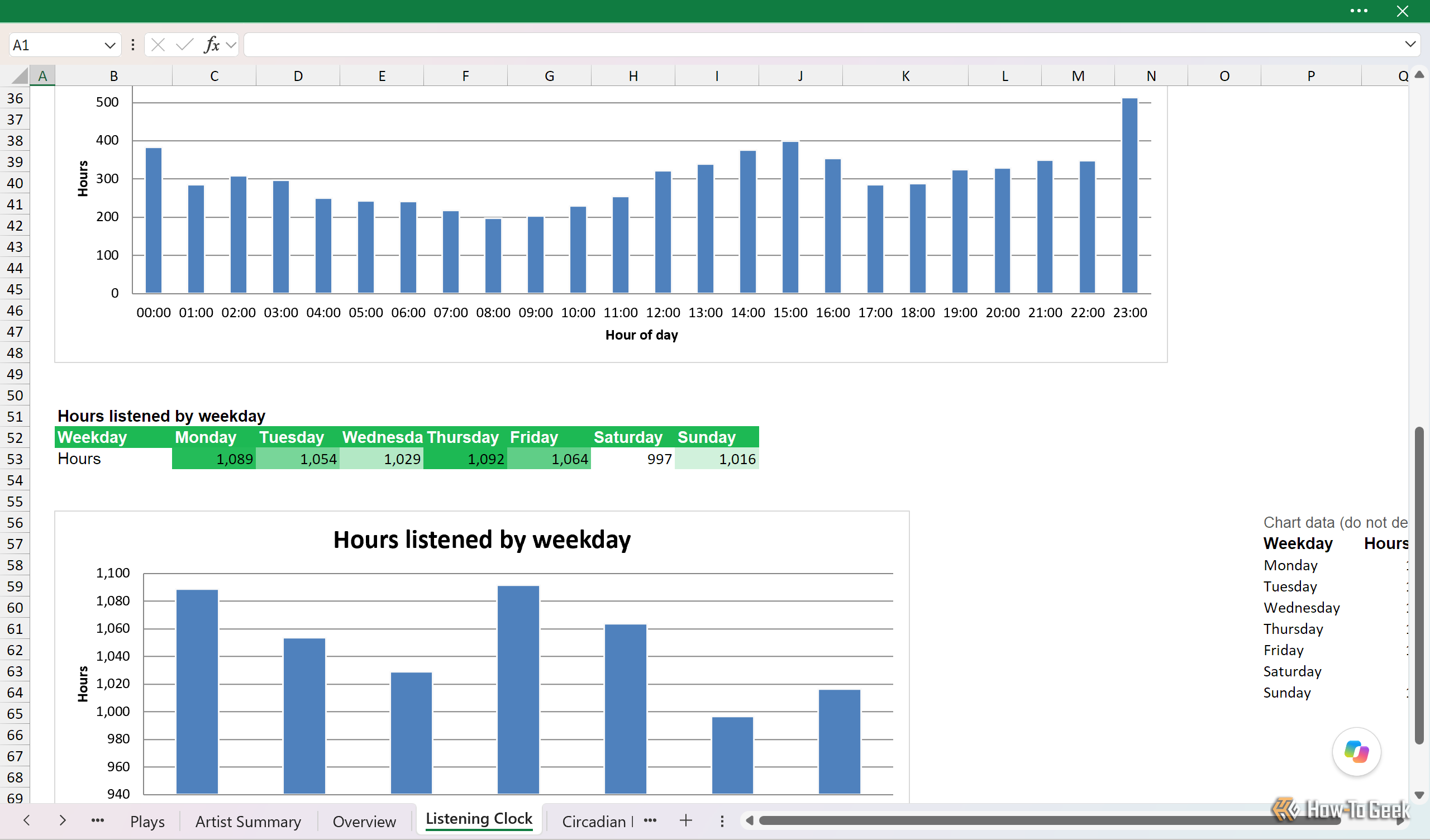Select row 36 header
The height and width of the screenshot is (840, 1430).
pyautogui.click(x=15, y=99)
